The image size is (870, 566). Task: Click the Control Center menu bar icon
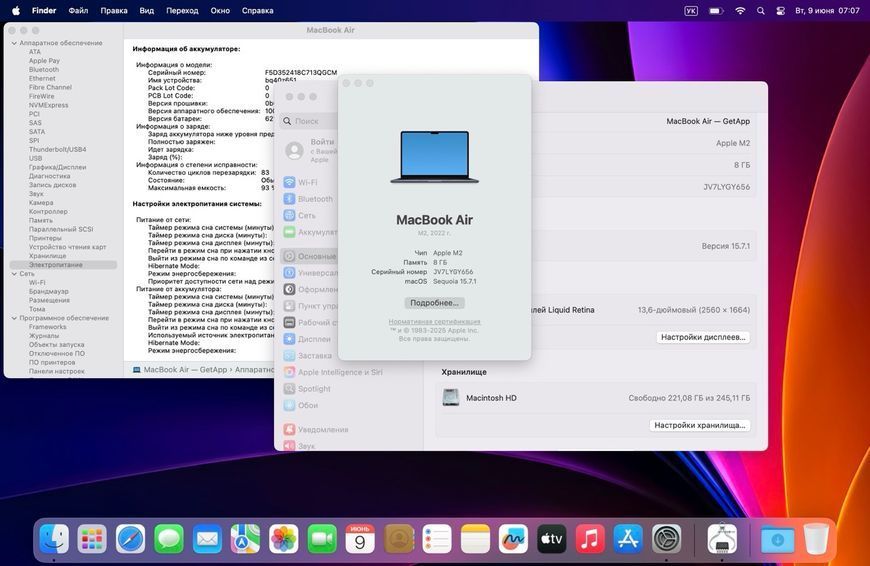[780, 11]
